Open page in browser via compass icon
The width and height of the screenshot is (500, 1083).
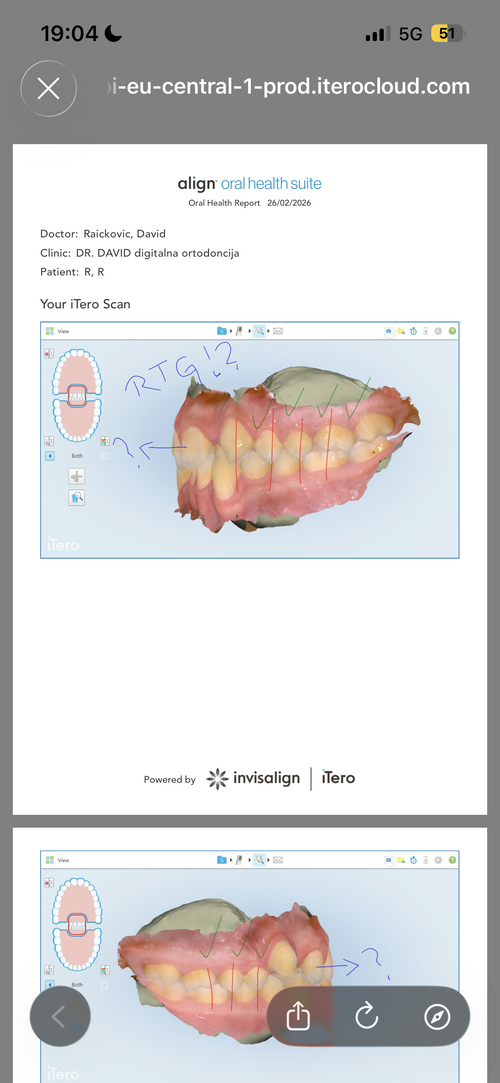click(437, 1017)
